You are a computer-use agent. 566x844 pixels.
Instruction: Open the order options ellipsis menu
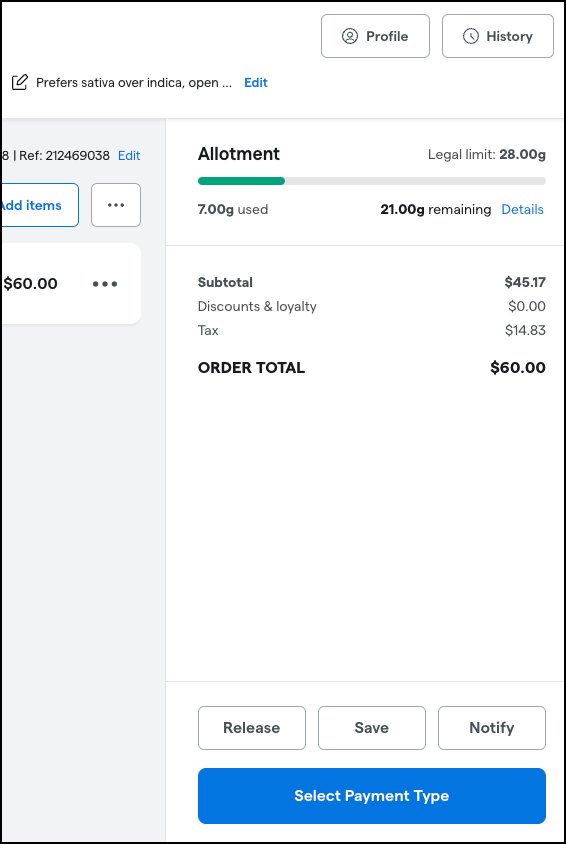[x=116, y=205]
